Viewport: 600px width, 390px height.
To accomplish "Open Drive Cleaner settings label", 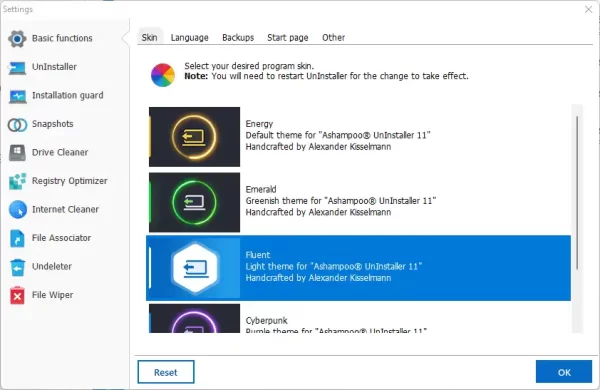I will 60,152.
